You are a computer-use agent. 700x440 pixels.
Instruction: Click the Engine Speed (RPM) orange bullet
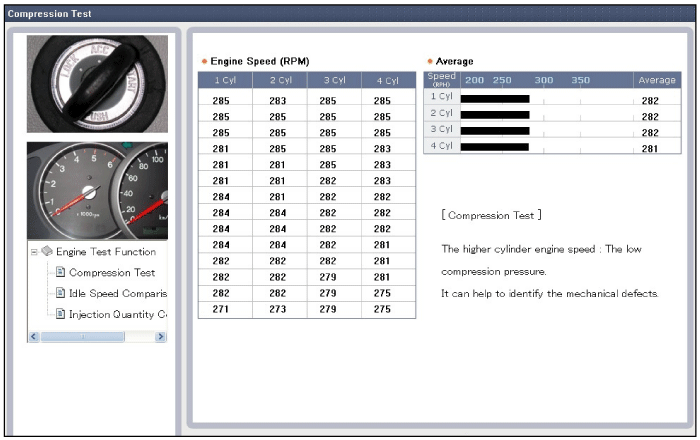[204, 61]
